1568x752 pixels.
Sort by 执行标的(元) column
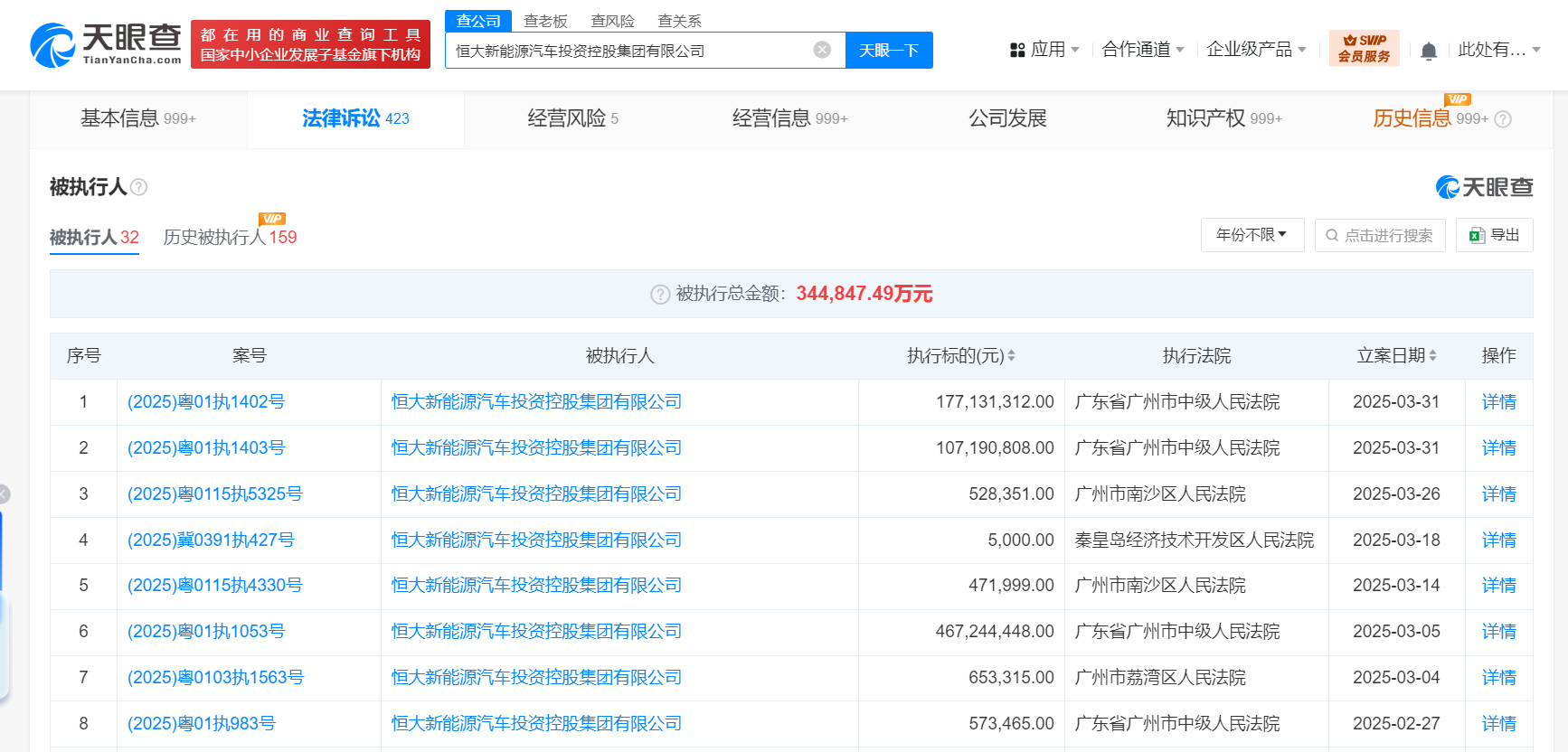click(1011, 356)
